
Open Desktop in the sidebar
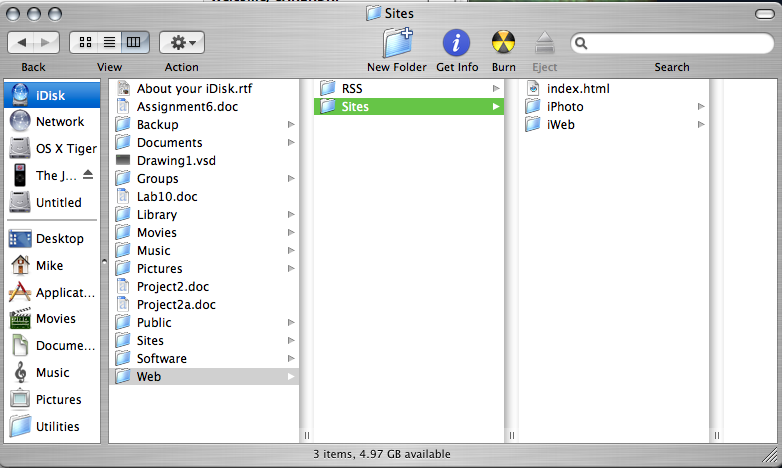pyautogui.click(x=52, y=238)
